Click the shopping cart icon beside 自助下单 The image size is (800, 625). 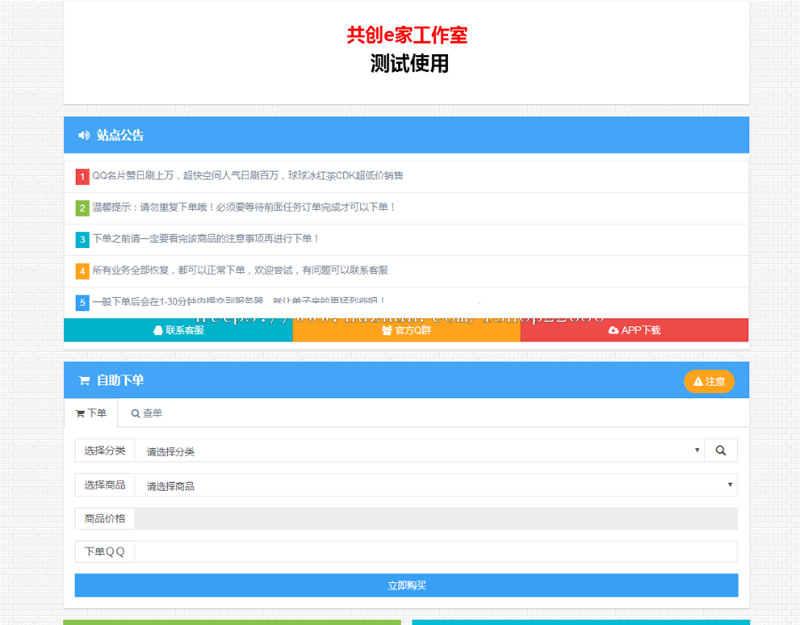[x=83, y=381]
